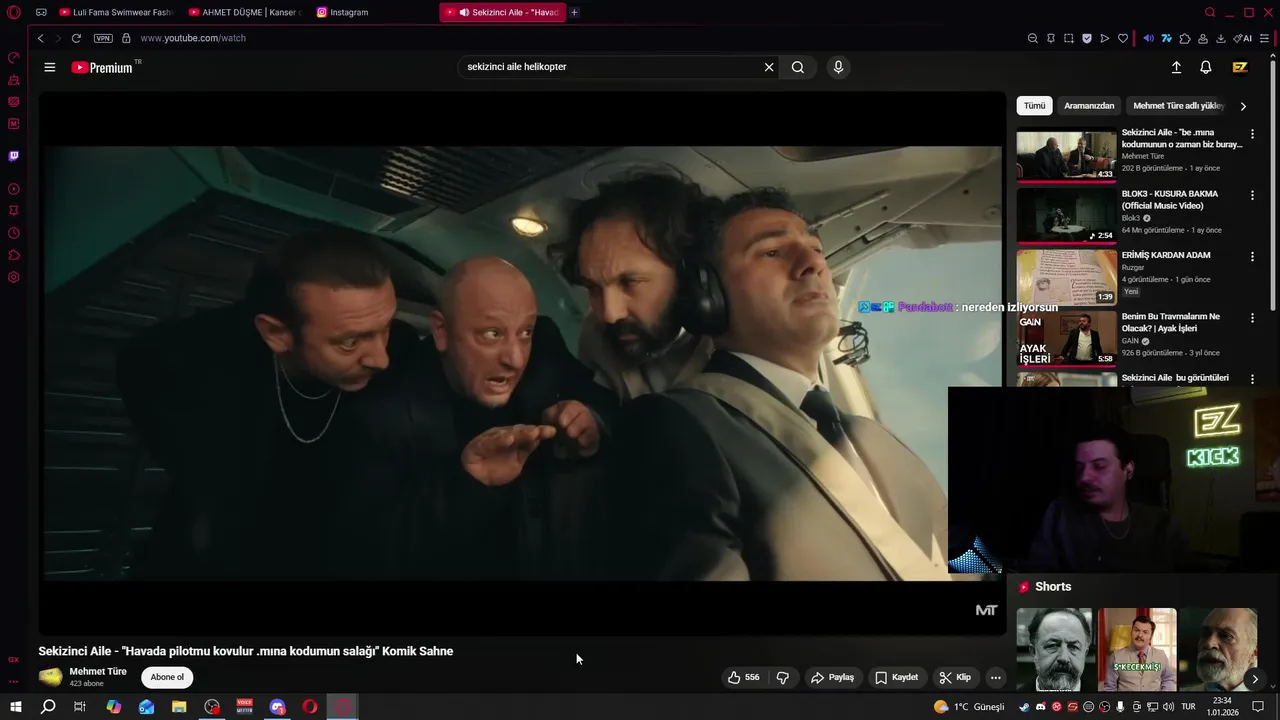Mute tab audio via blue speaker icon
1280x720 pixels.
(x=1148, y=38)
